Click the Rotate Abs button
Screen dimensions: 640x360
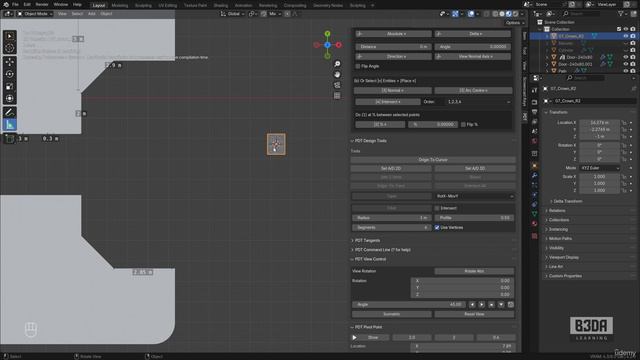pyautogui.click(x=474, y=271)
